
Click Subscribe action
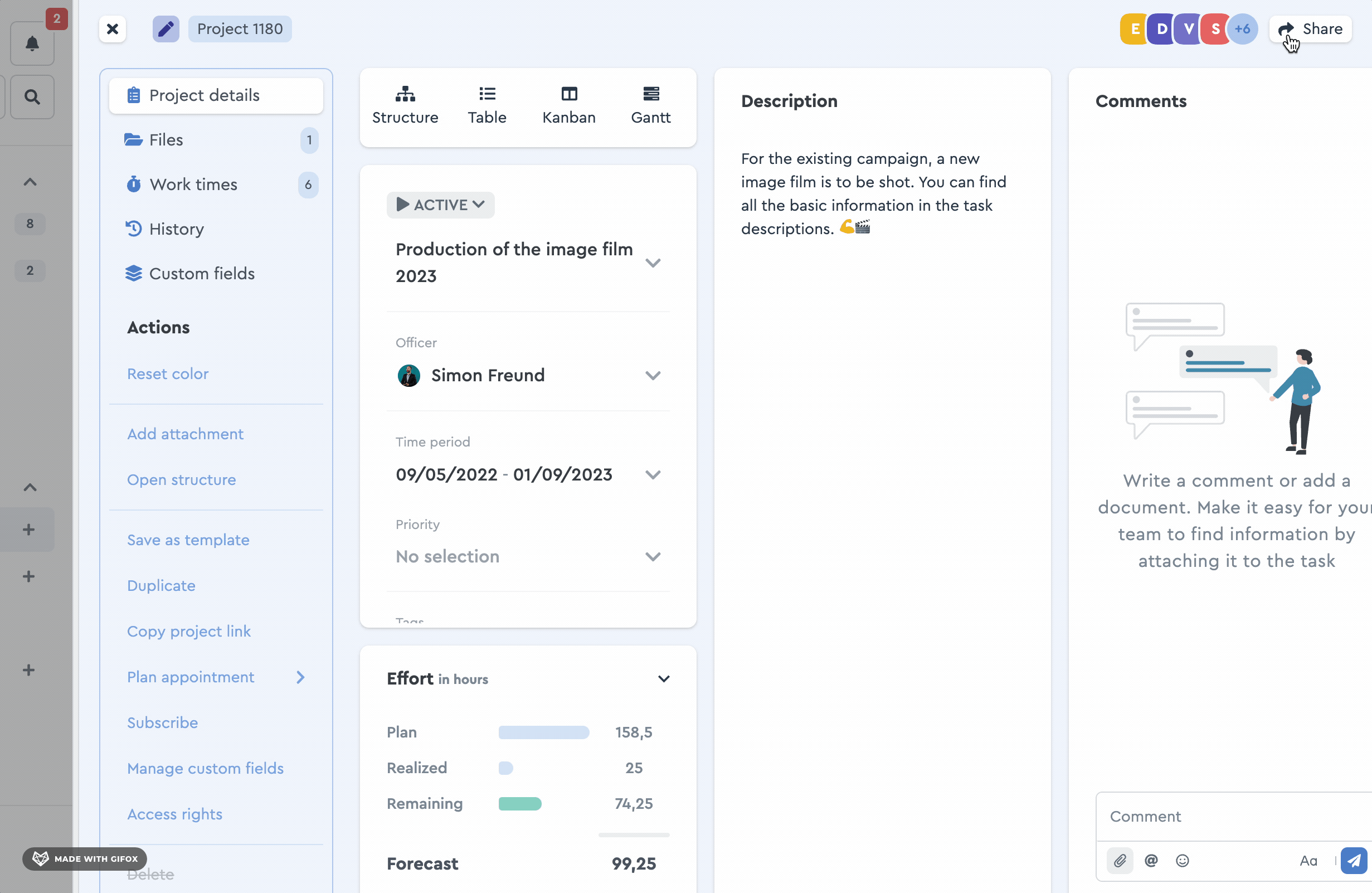pyautogui.click(x=162, y=722)
